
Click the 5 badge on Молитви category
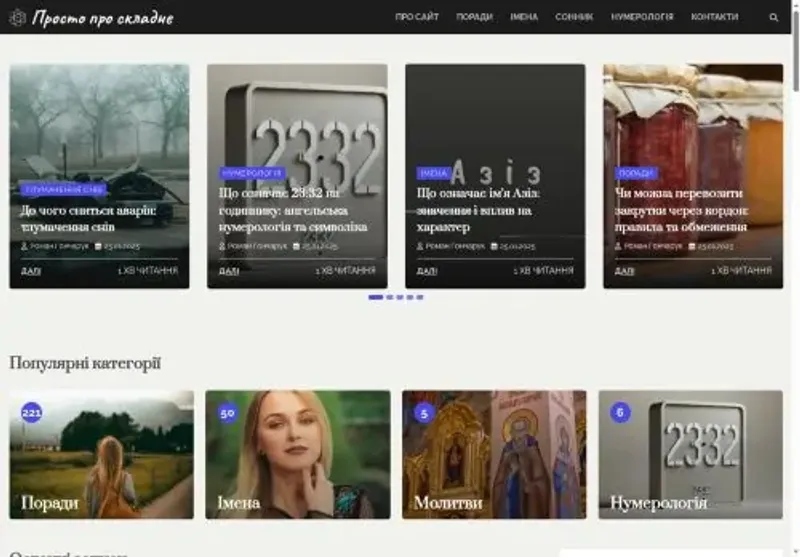pyautogui.click(x=424, y=412)
